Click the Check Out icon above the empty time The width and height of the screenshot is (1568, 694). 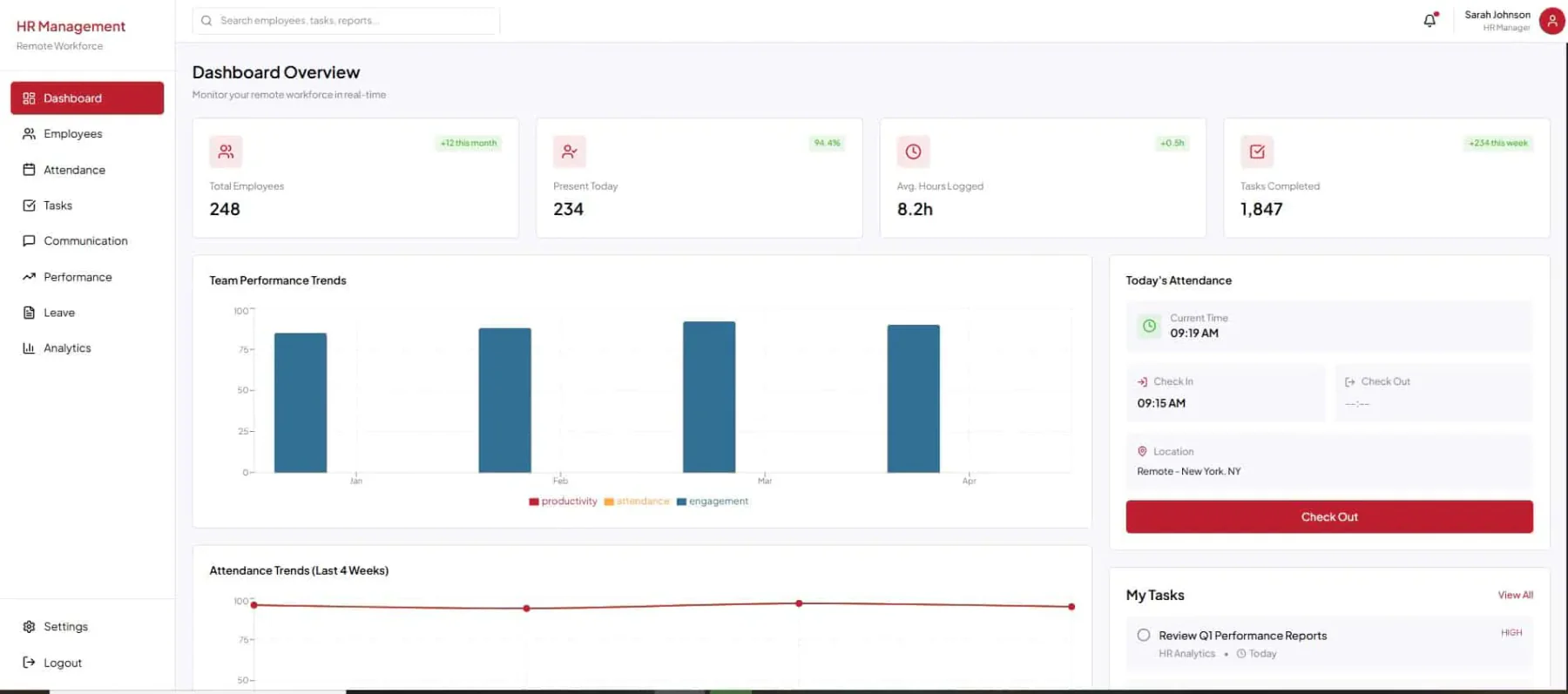1350,382
